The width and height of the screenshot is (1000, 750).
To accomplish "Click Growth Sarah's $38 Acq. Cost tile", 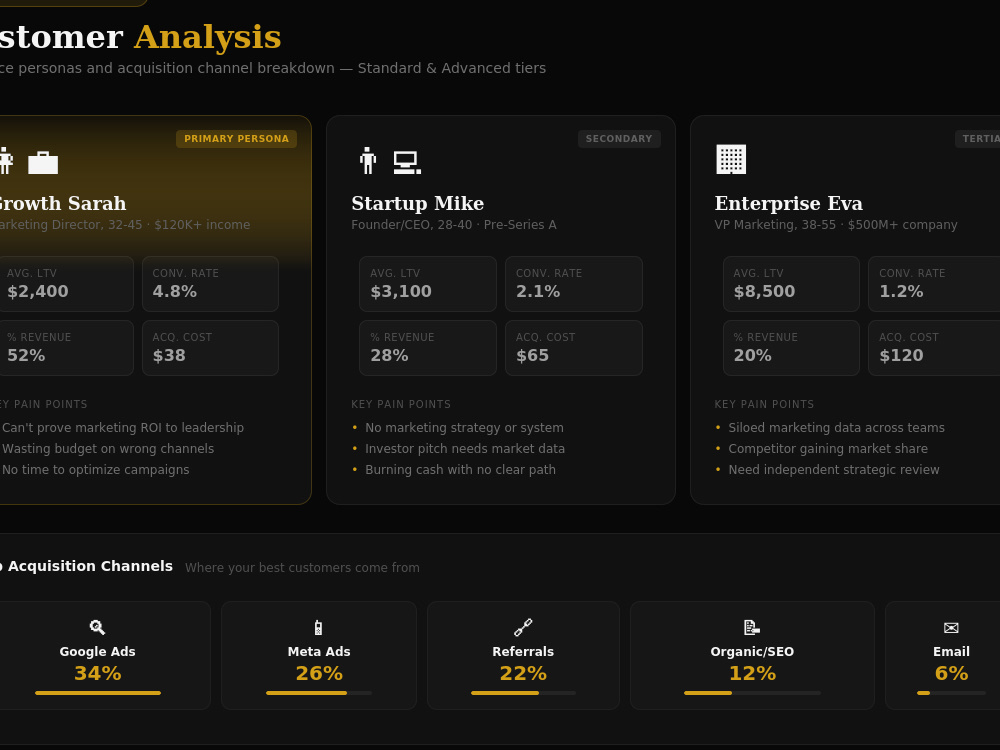I will (210, 348).
